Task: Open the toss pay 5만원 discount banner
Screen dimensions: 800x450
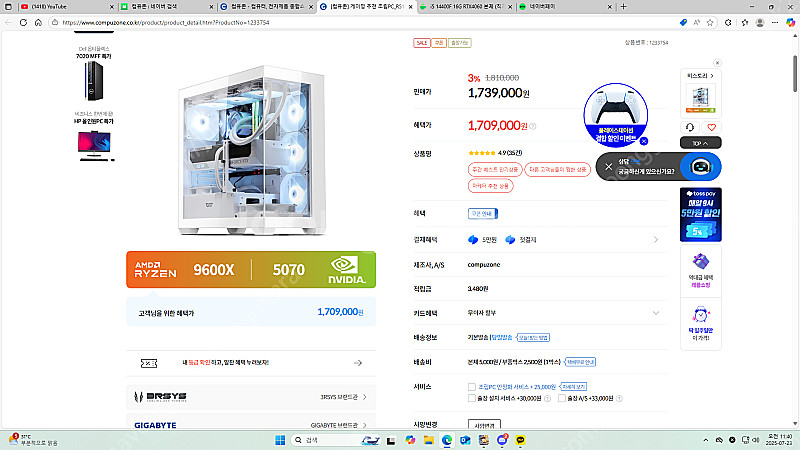Action: coord(701,214)
